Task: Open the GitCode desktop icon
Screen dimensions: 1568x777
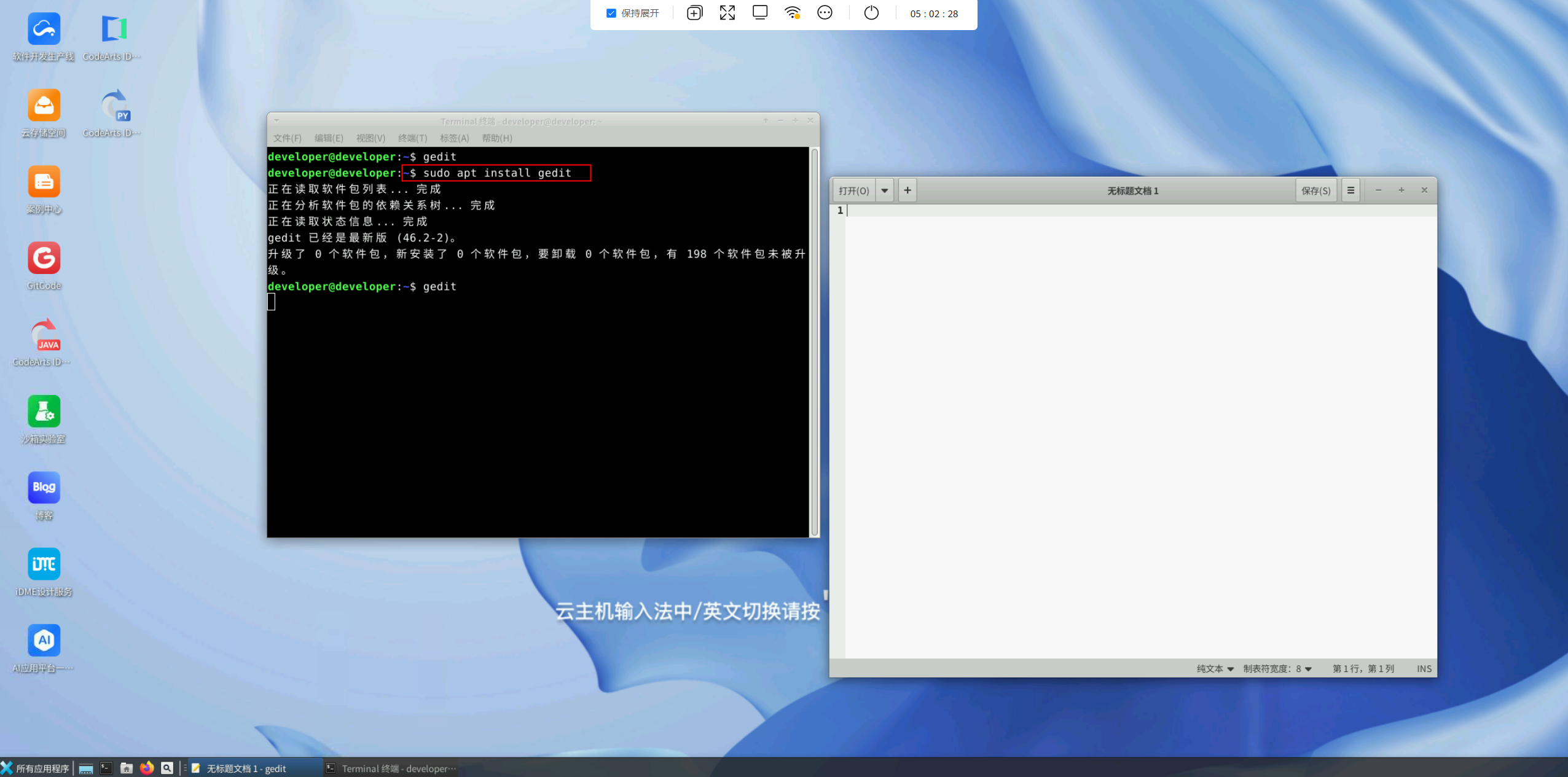Action: point(44,259)
